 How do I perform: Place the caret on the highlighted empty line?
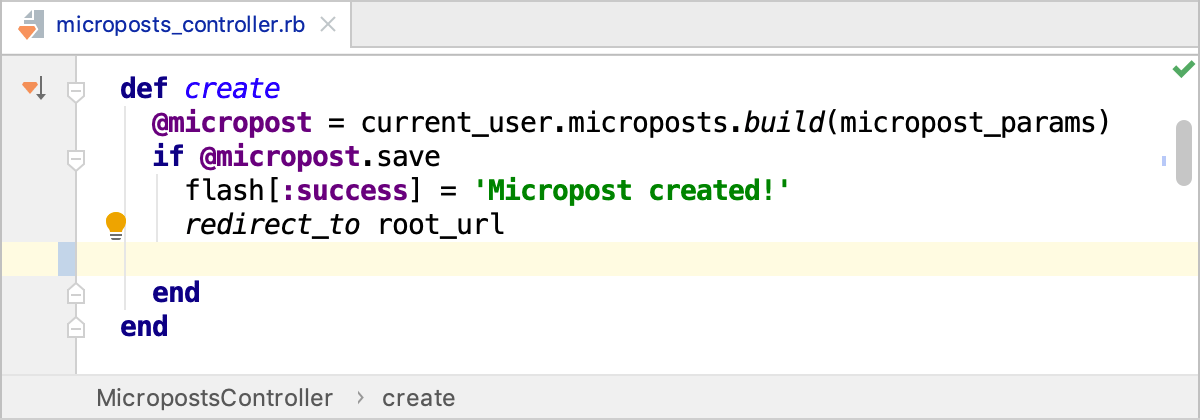click(x=600, y=259)
